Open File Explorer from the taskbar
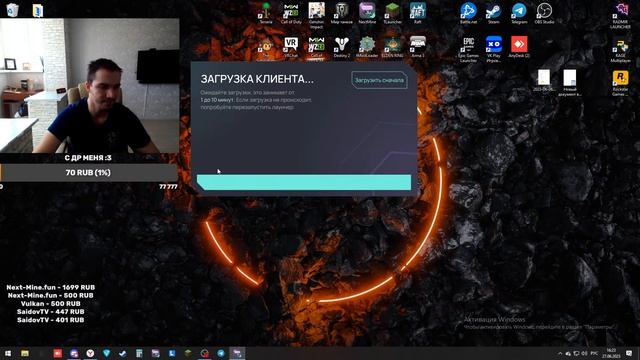The image size is (640, 360). [x=25, y=353]
